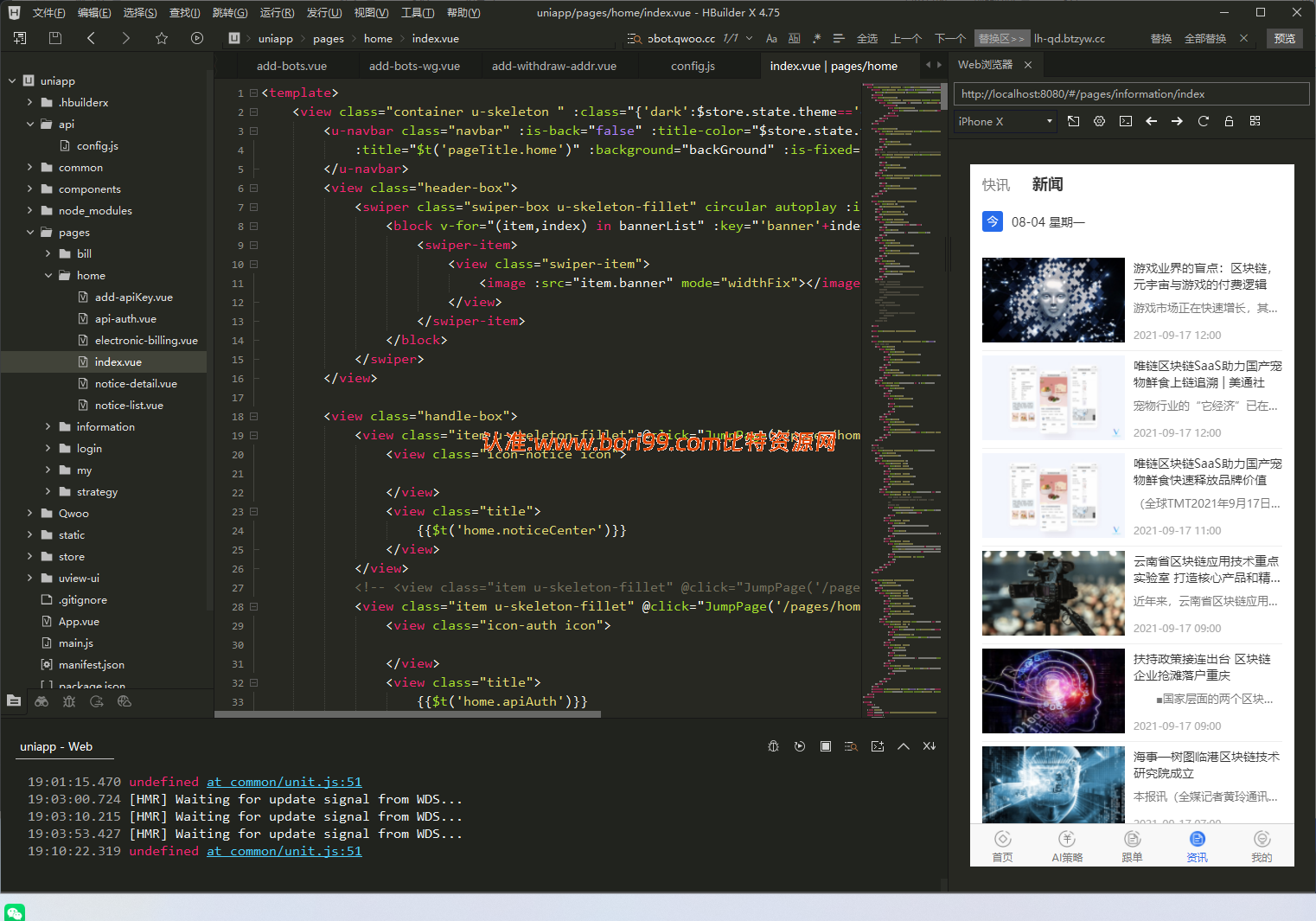Toggle the browser lock icon

pos(1229,122)
